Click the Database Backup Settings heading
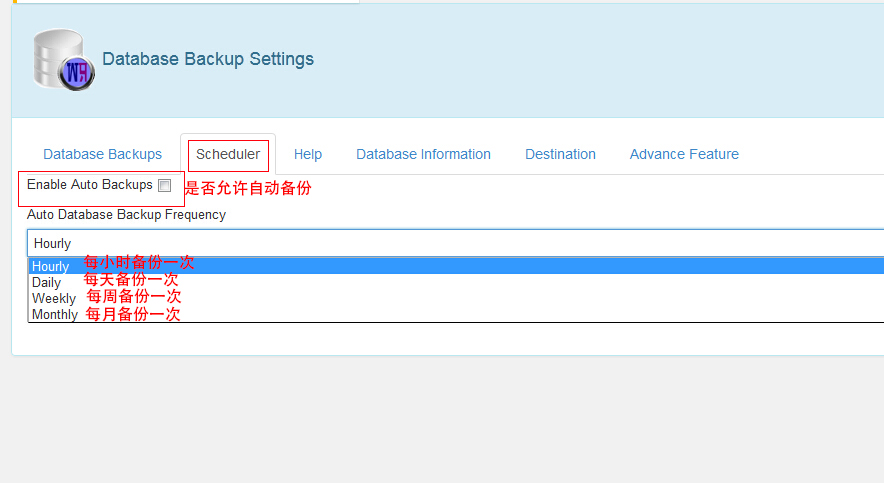This screenshot has width=884, height=483. point(208,59)
